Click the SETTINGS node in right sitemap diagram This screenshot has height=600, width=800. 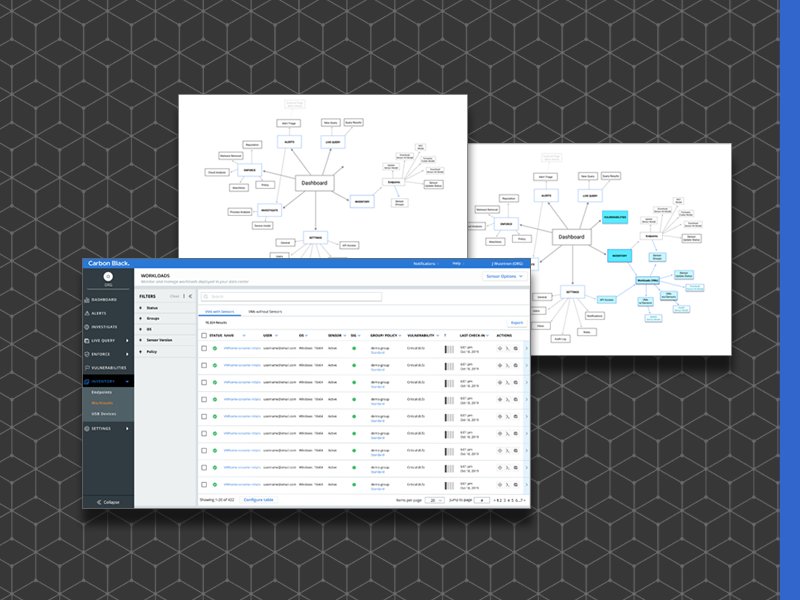[x=572, y=292]
